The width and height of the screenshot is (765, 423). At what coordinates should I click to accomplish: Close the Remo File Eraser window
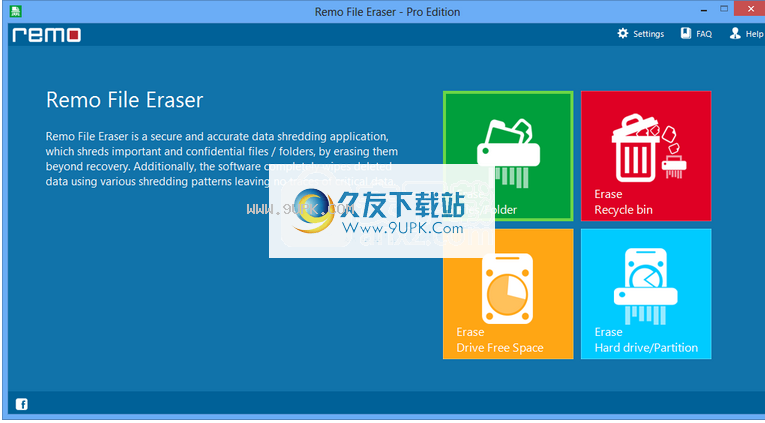pos(750,9)
